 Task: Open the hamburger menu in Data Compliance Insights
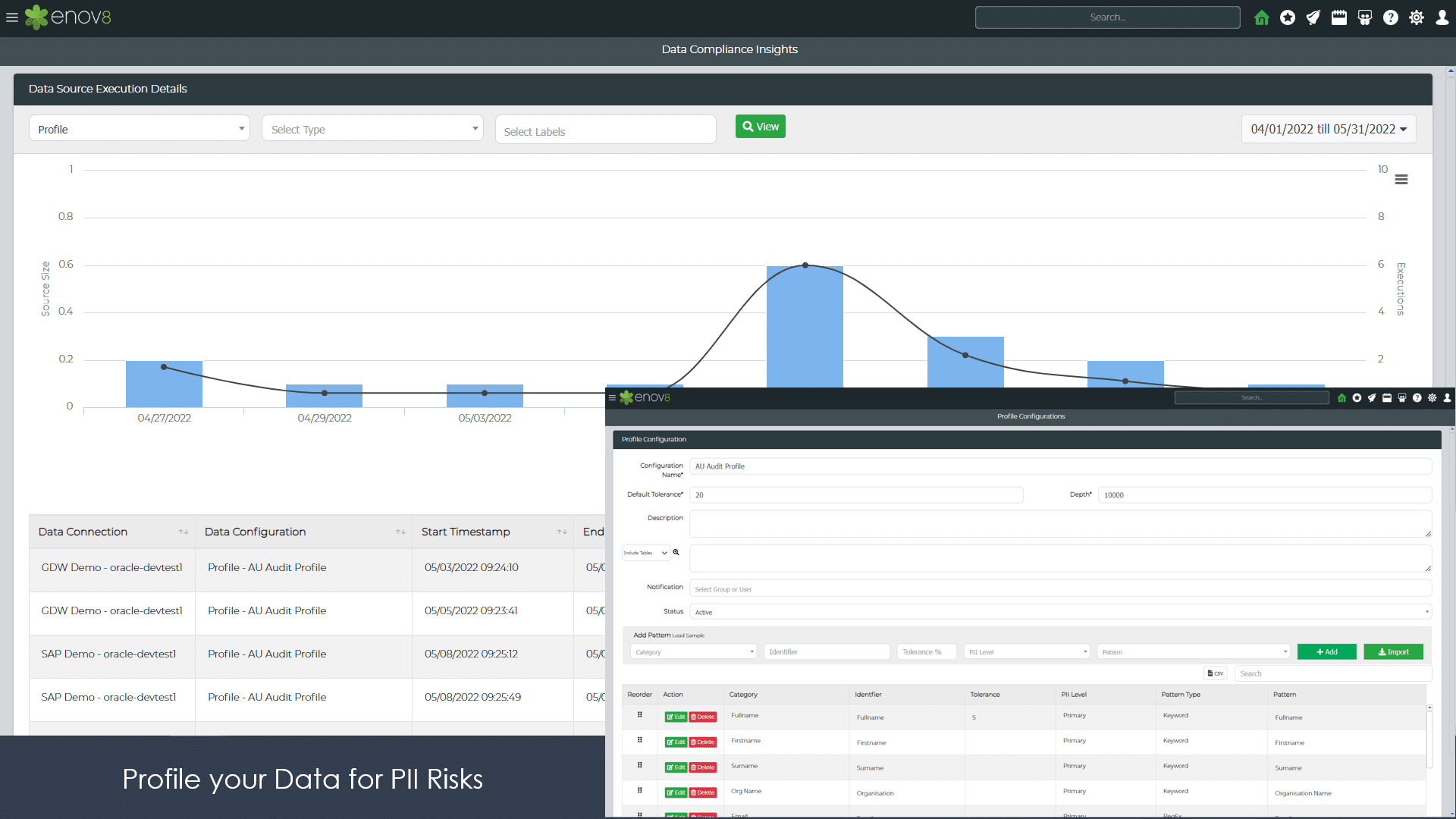click(12, 17)
